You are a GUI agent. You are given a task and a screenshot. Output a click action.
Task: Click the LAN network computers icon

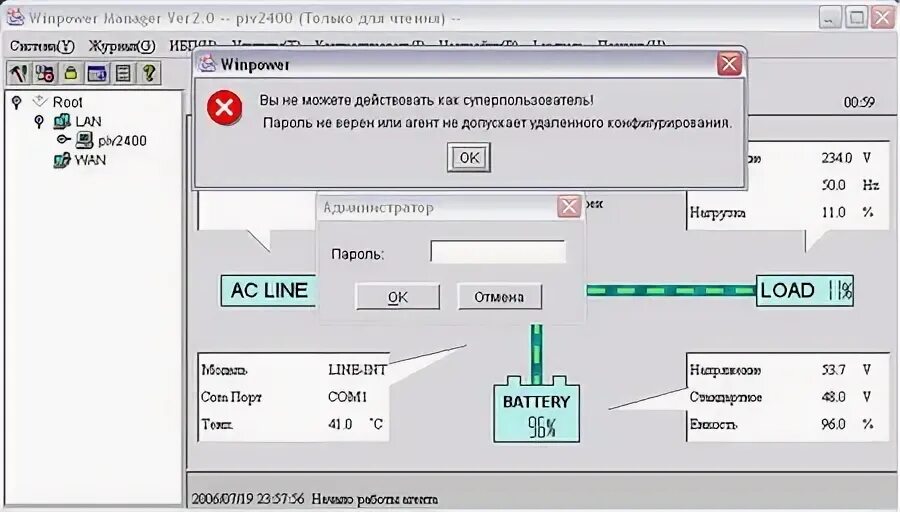(x=61, y=122)
